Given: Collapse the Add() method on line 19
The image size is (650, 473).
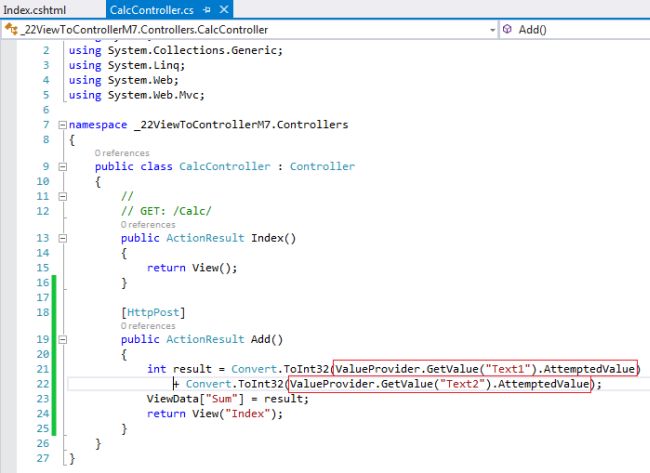Looking at the screenshot, I should pos(63,340).
